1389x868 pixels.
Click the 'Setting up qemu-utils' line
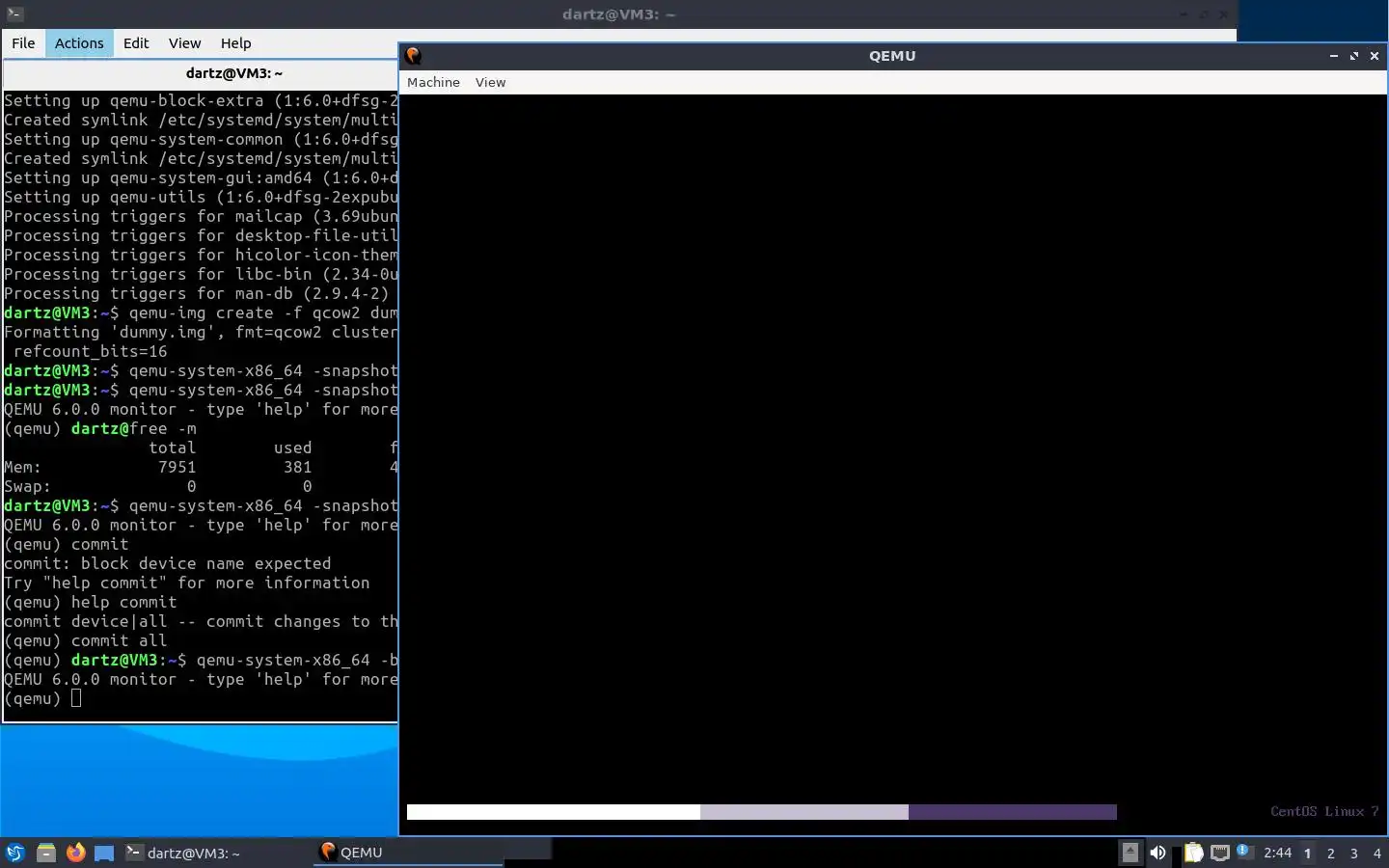pos(201,197)
